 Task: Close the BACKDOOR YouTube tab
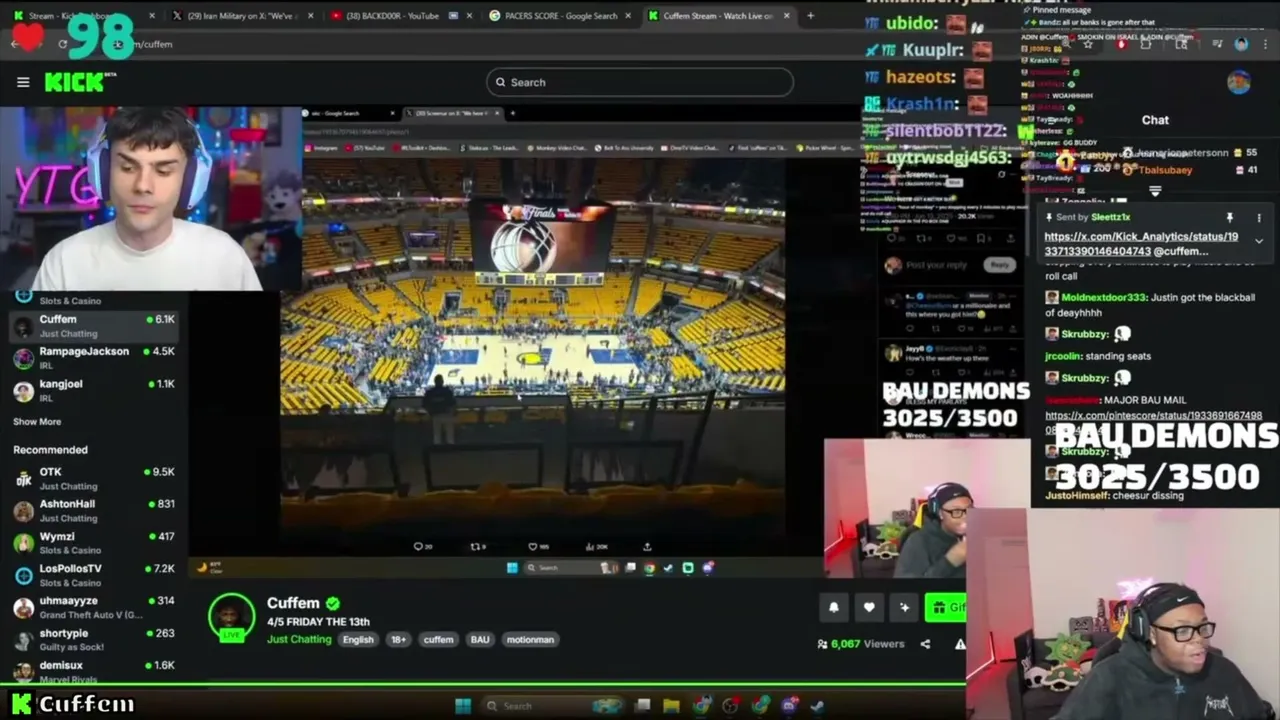468,16
